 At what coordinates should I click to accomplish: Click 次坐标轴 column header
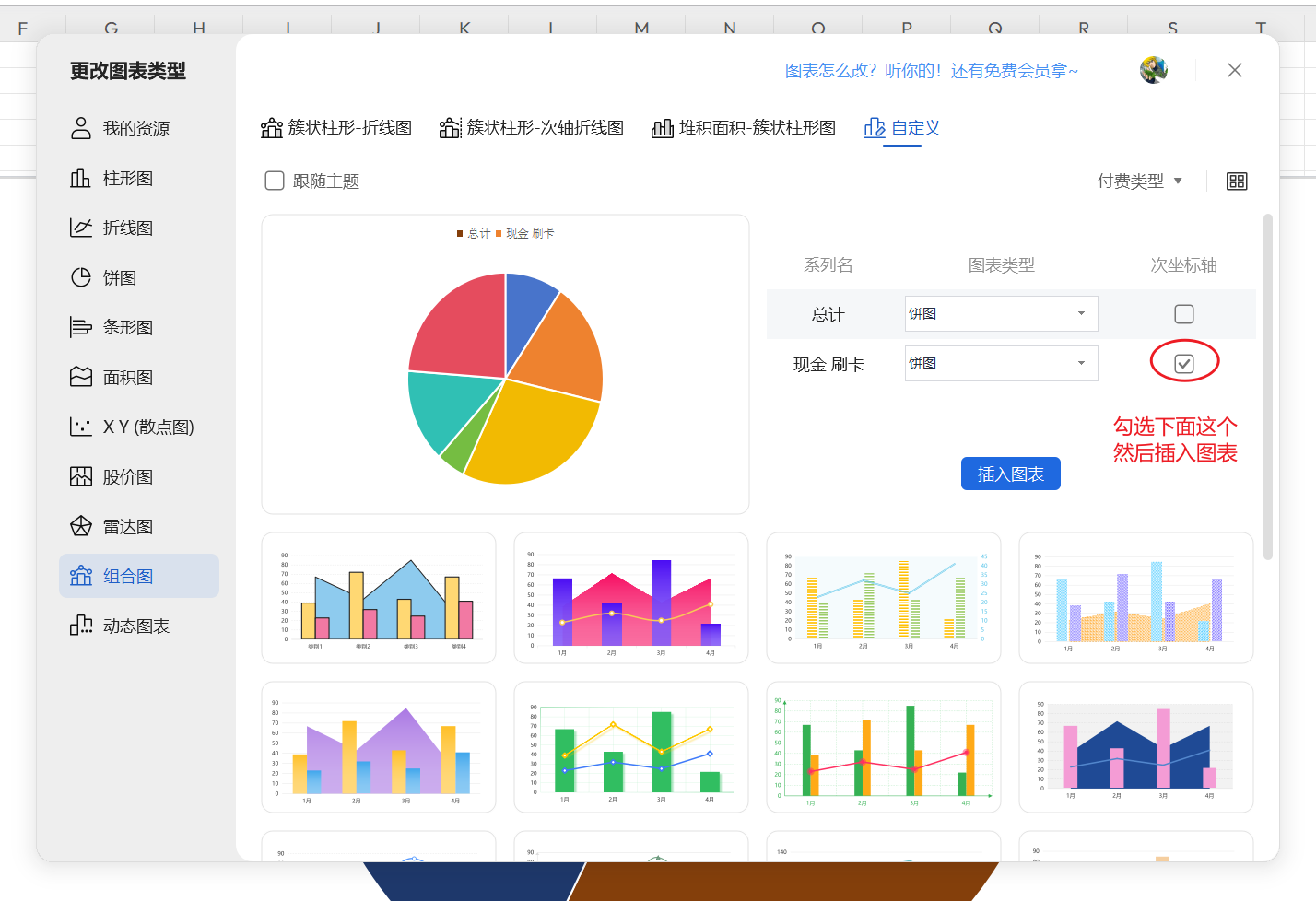(1183, 265)
